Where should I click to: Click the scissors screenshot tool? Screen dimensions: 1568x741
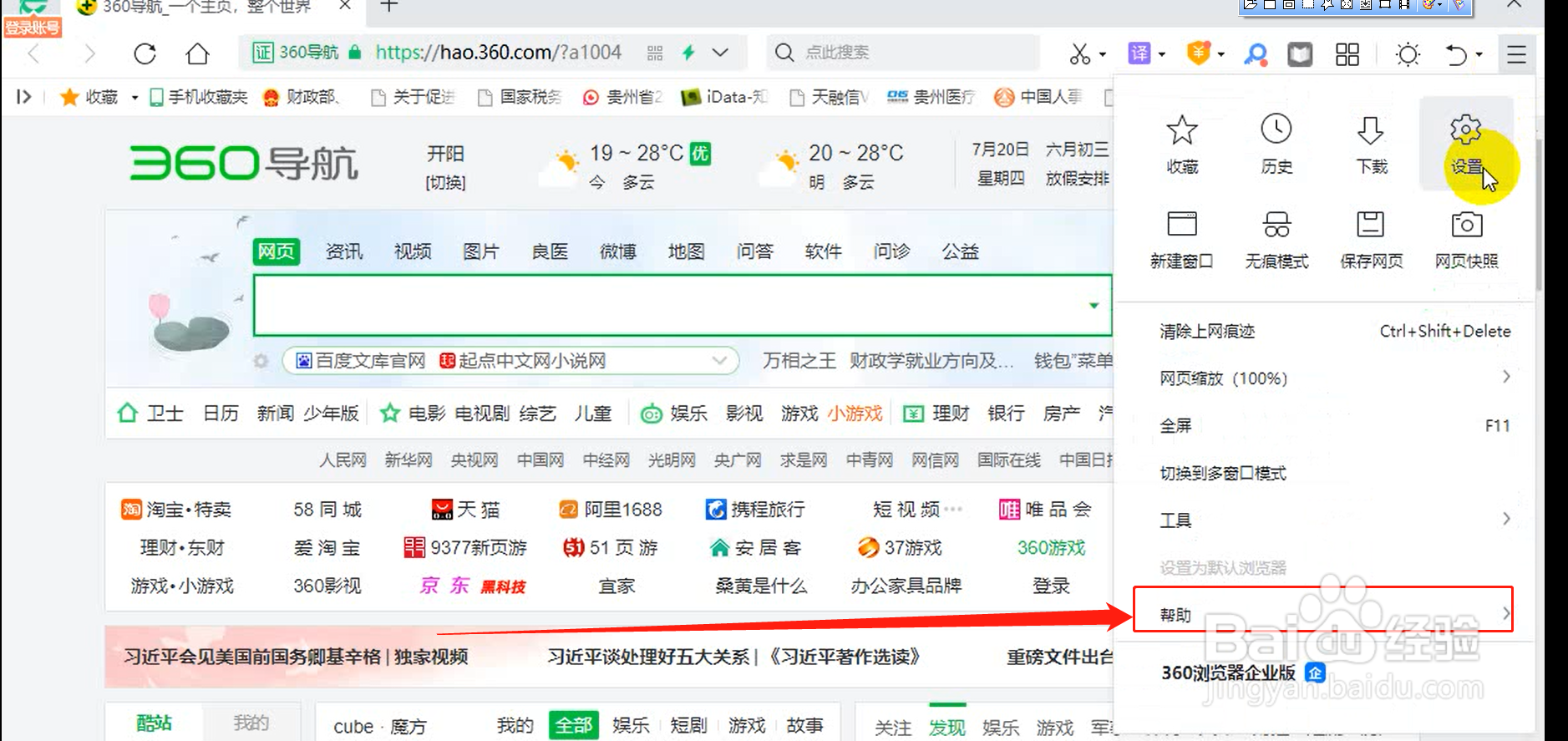pos(1079,54)
